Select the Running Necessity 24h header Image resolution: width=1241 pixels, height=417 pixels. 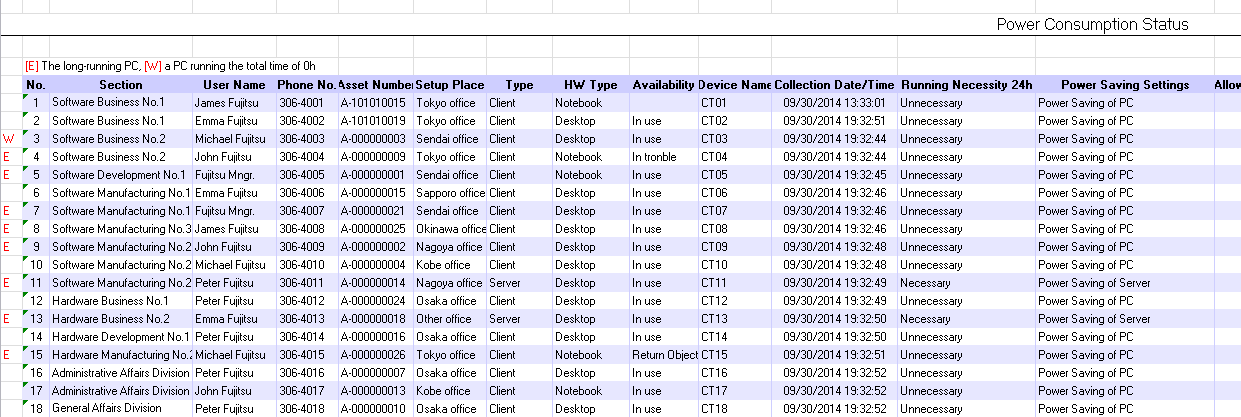966,85
